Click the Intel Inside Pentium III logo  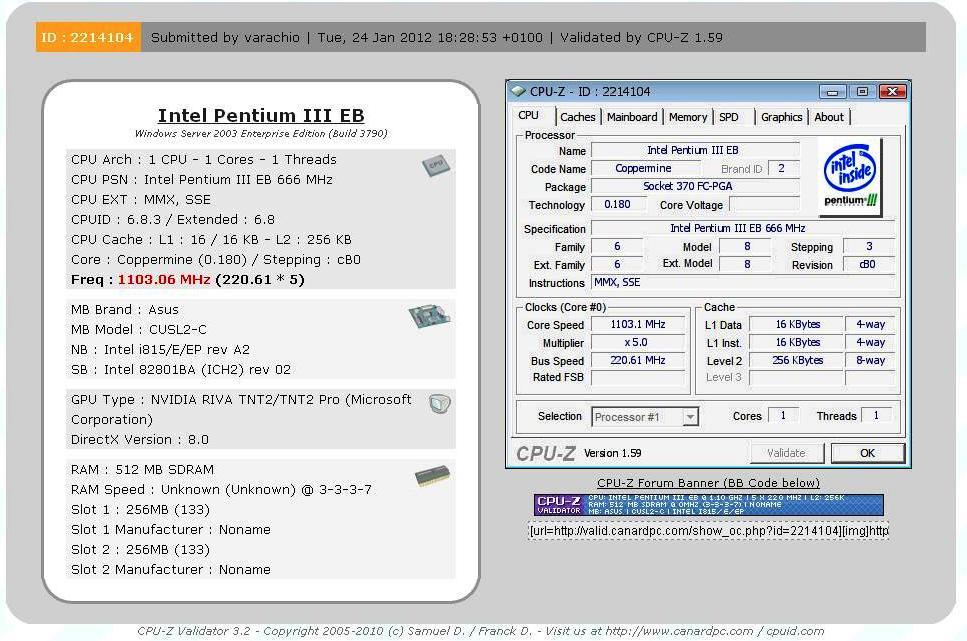coord(850,178)
